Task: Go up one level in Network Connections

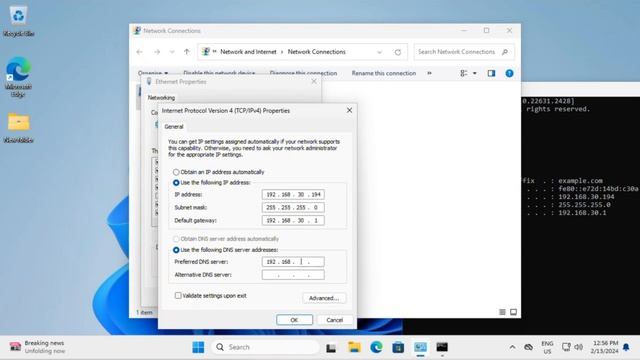Action: click(187, 52)
